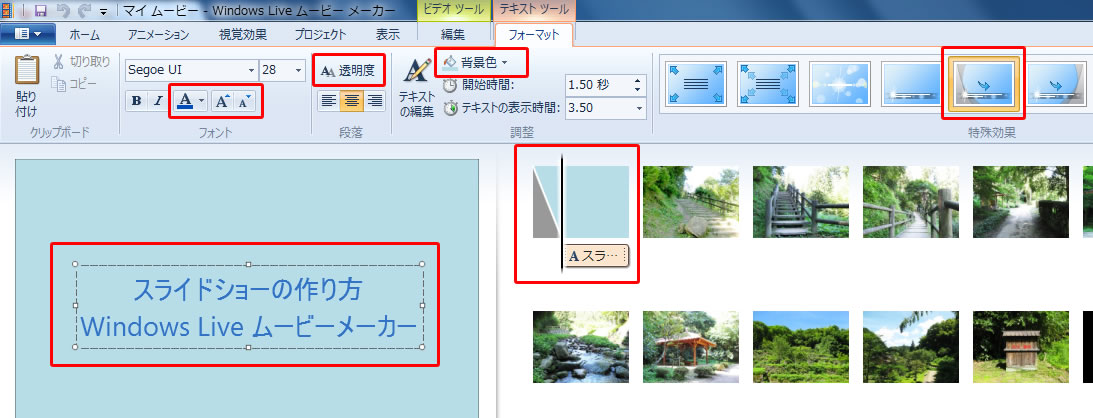Click the Transparency (透明度) button
Screen dimensions: 1093x418
347,70
